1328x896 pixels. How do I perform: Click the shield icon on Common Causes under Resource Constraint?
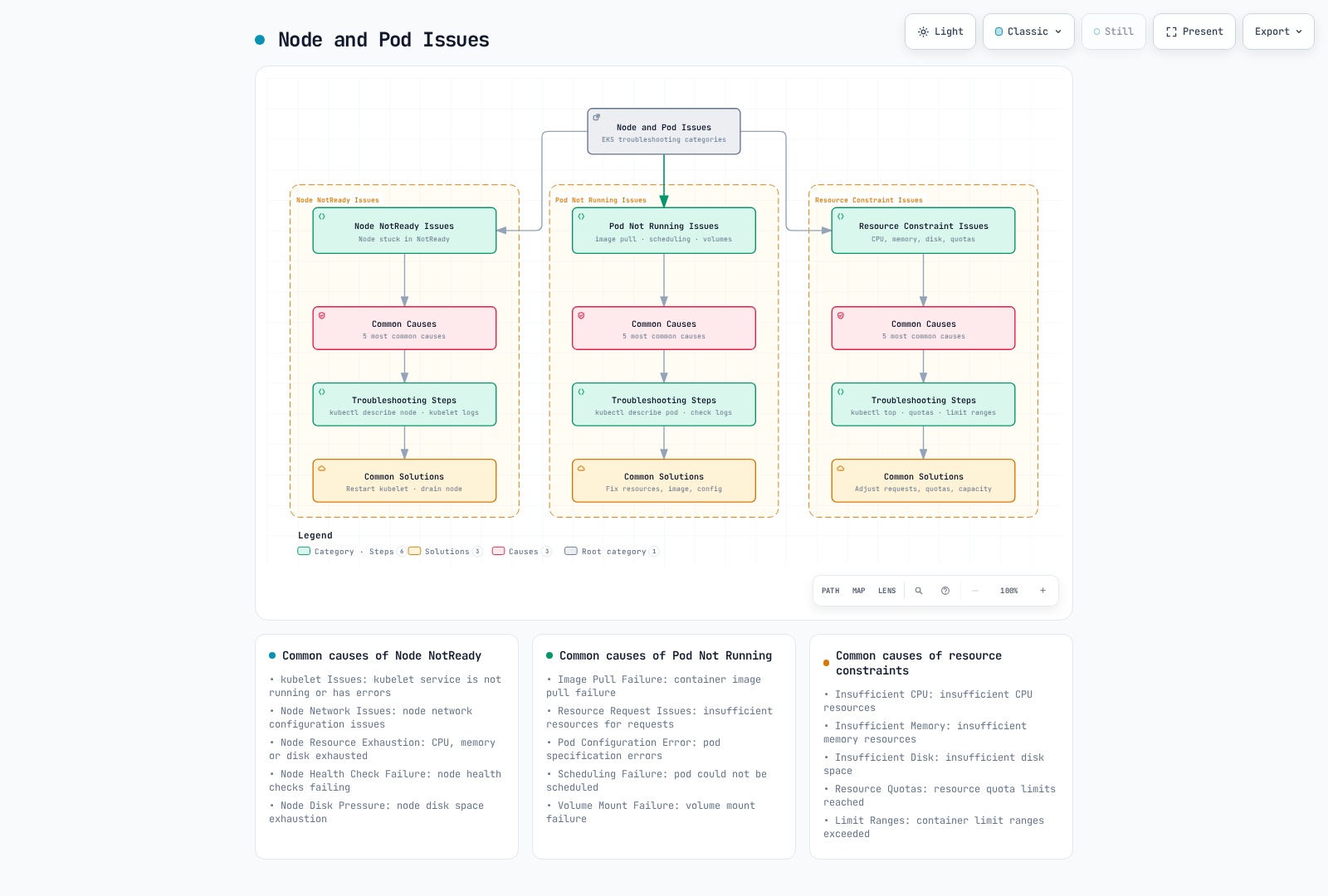click(841, 315)
